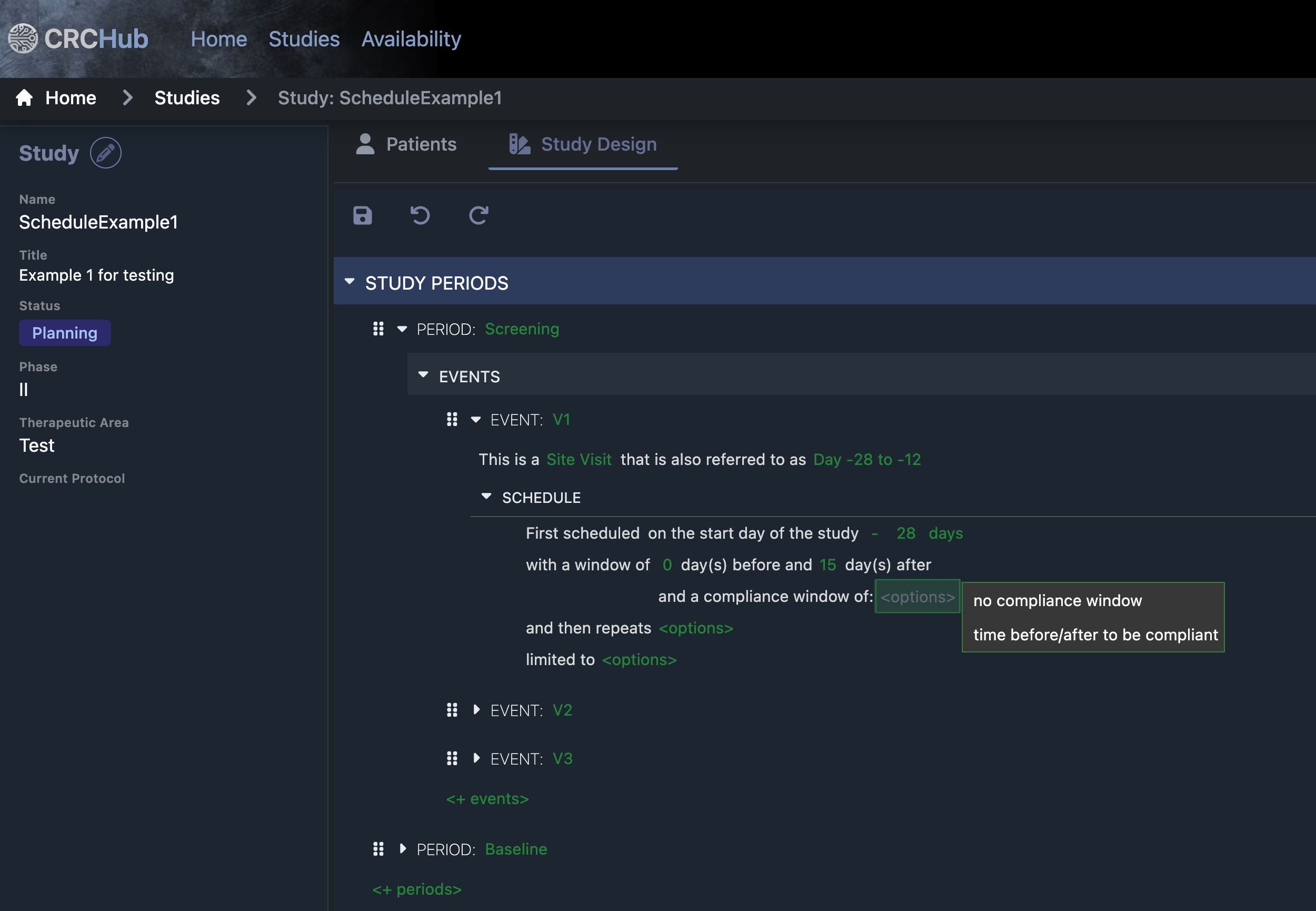Viewport: 1316px width, 911px height.
Task: Select 'time before/after to be compliant'
Action: [1095, 635]
